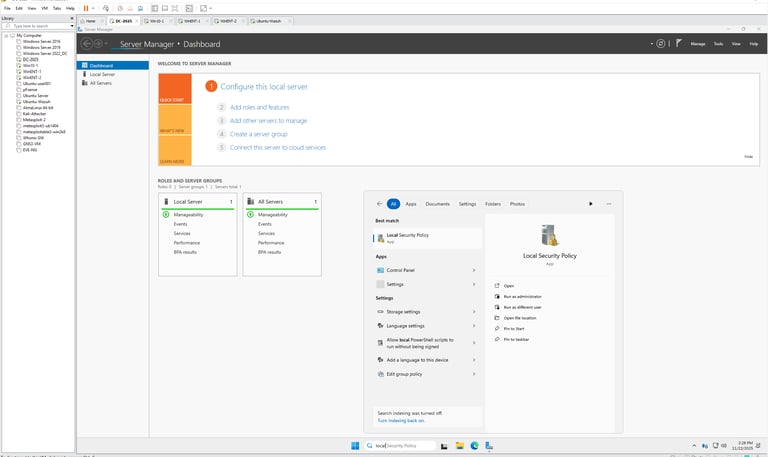Select the Local Security Policy best match
This screenshot has height=457, width=768.
(427, 238)
